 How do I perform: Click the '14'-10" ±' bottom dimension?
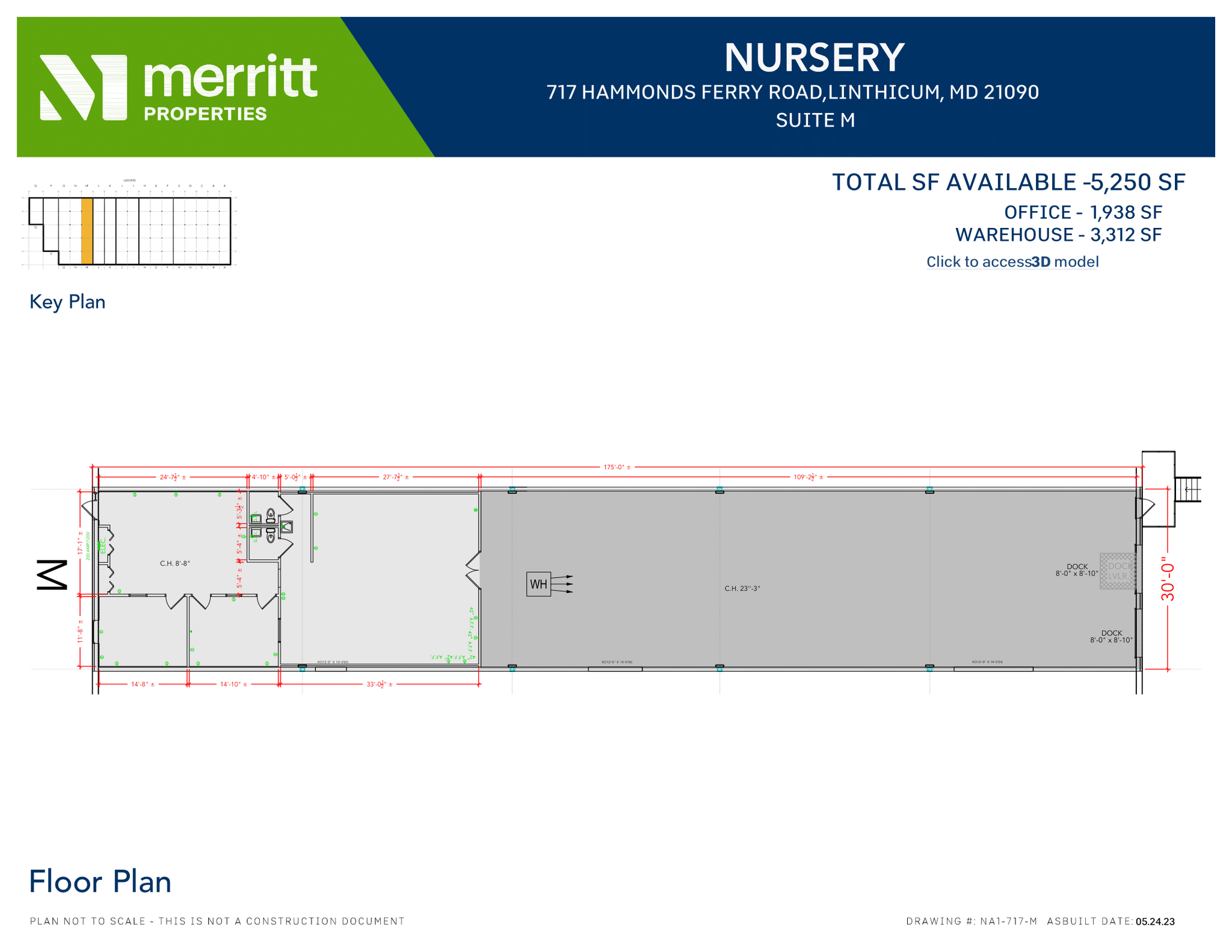[233, 684]
